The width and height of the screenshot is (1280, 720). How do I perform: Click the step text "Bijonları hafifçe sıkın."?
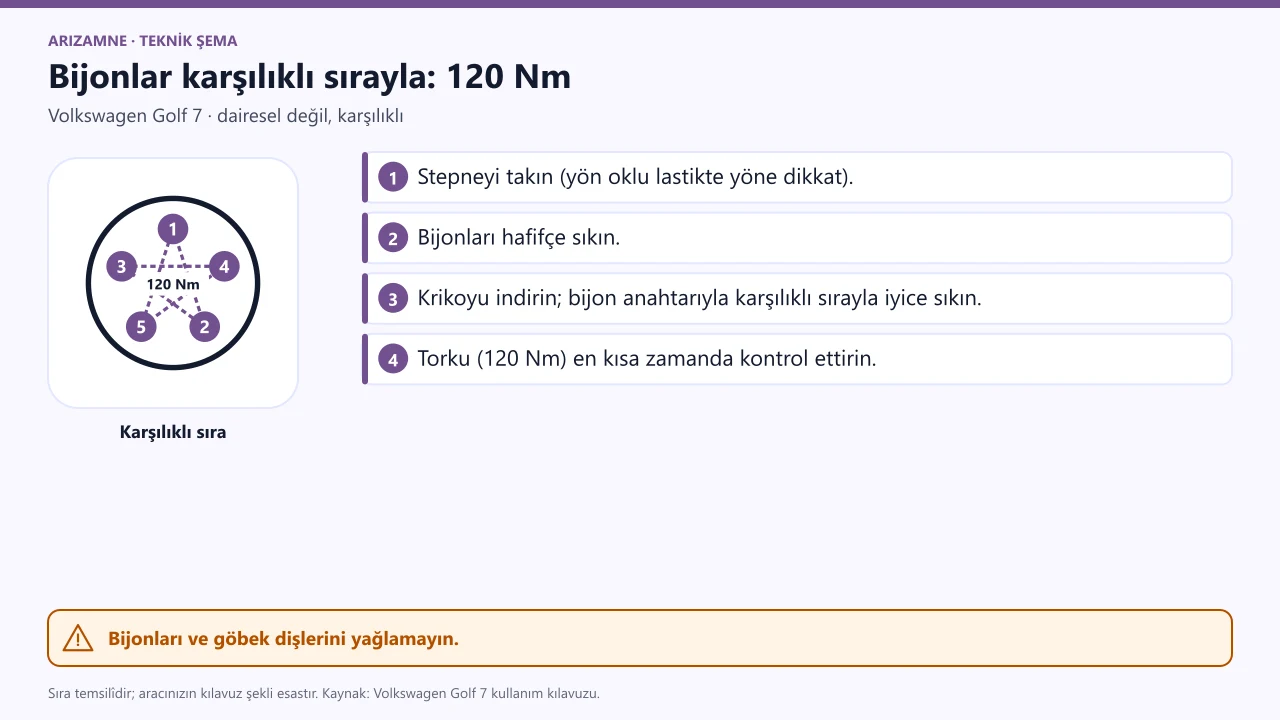pos(518,238)
